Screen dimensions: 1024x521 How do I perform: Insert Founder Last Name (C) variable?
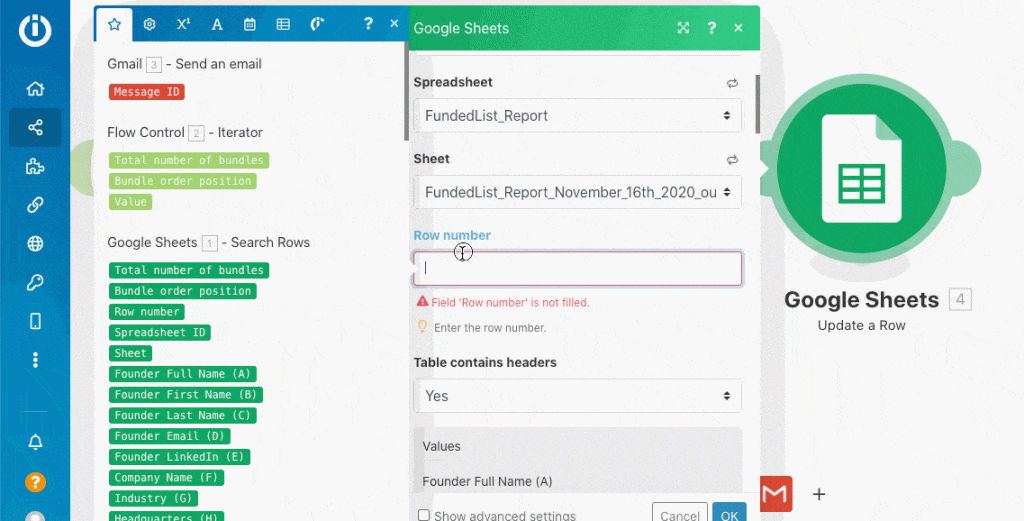pos(182,415)
